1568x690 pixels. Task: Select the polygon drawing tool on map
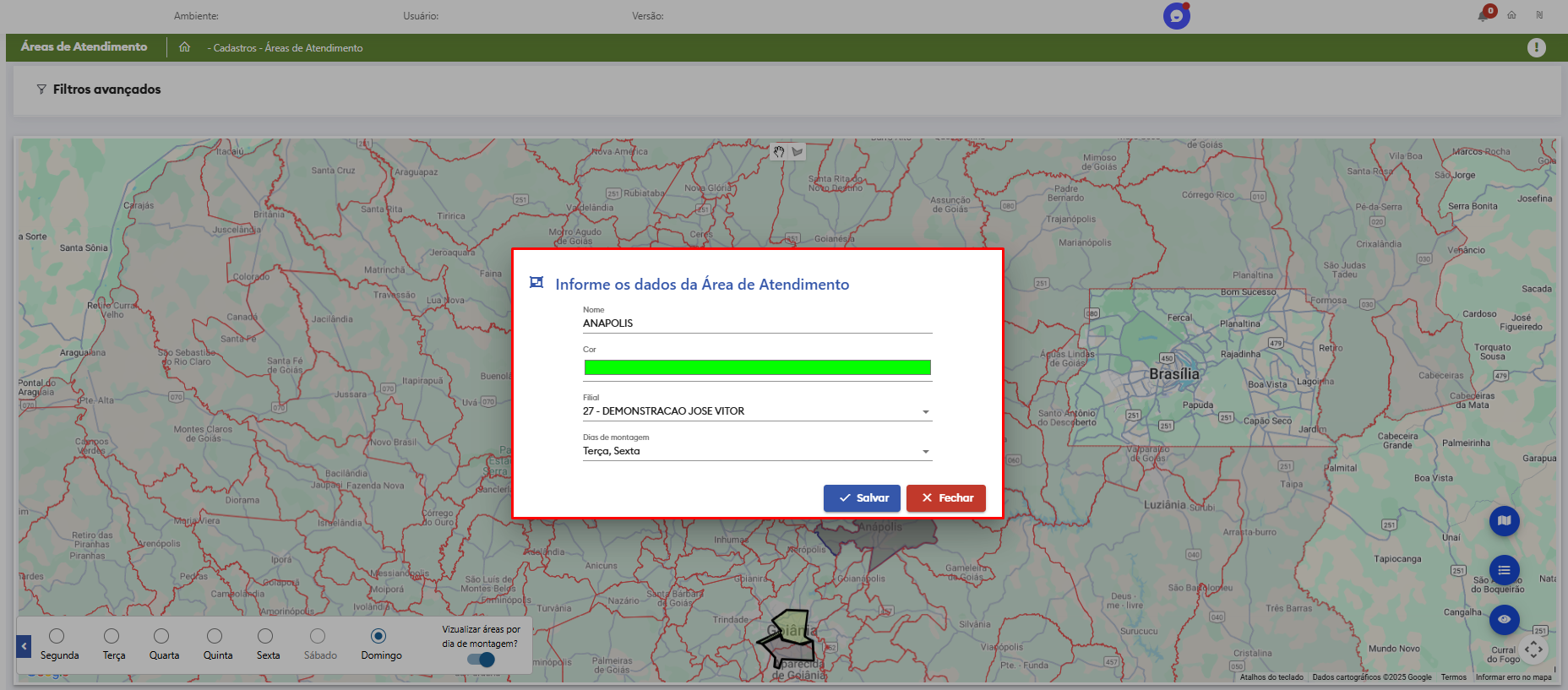pyautogui.click(x=798, y=152)
